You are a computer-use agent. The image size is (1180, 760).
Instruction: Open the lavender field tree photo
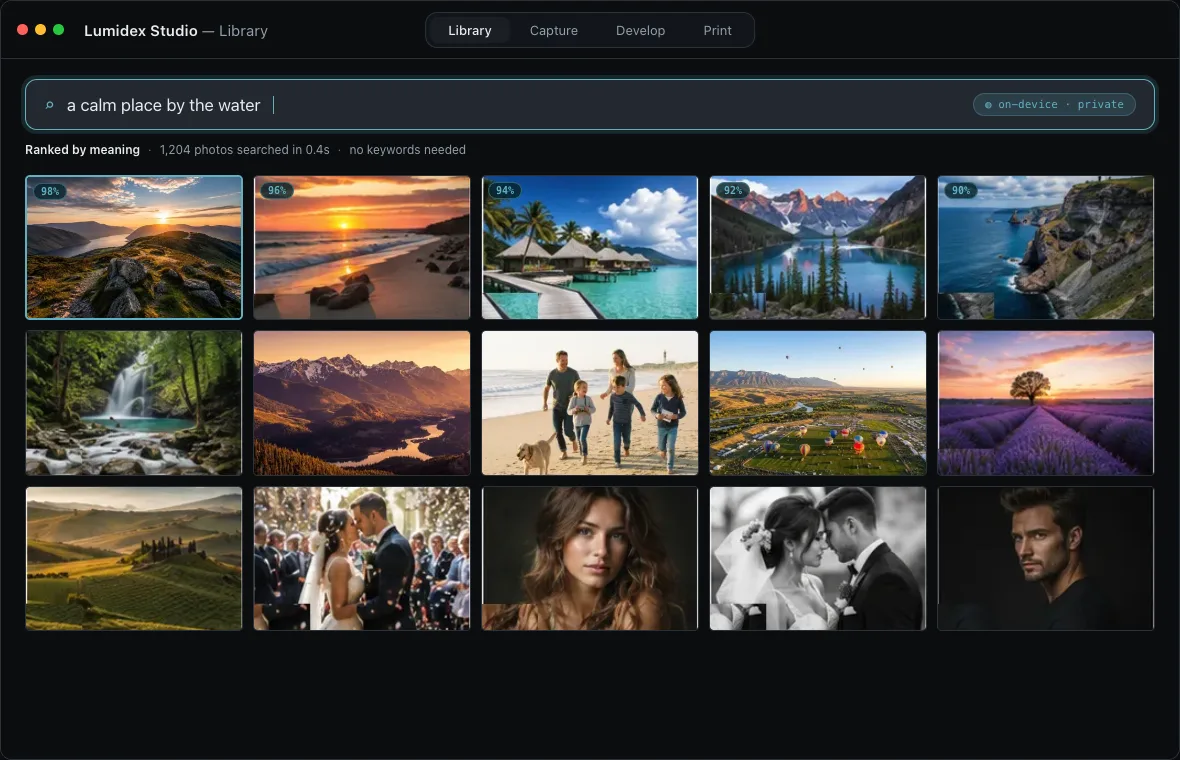(x=1046, y=403)
